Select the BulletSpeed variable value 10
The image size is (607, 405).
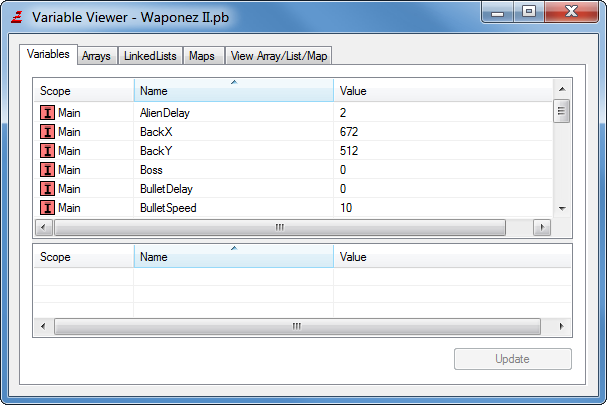pyautogui.click(x=345, y=208)
